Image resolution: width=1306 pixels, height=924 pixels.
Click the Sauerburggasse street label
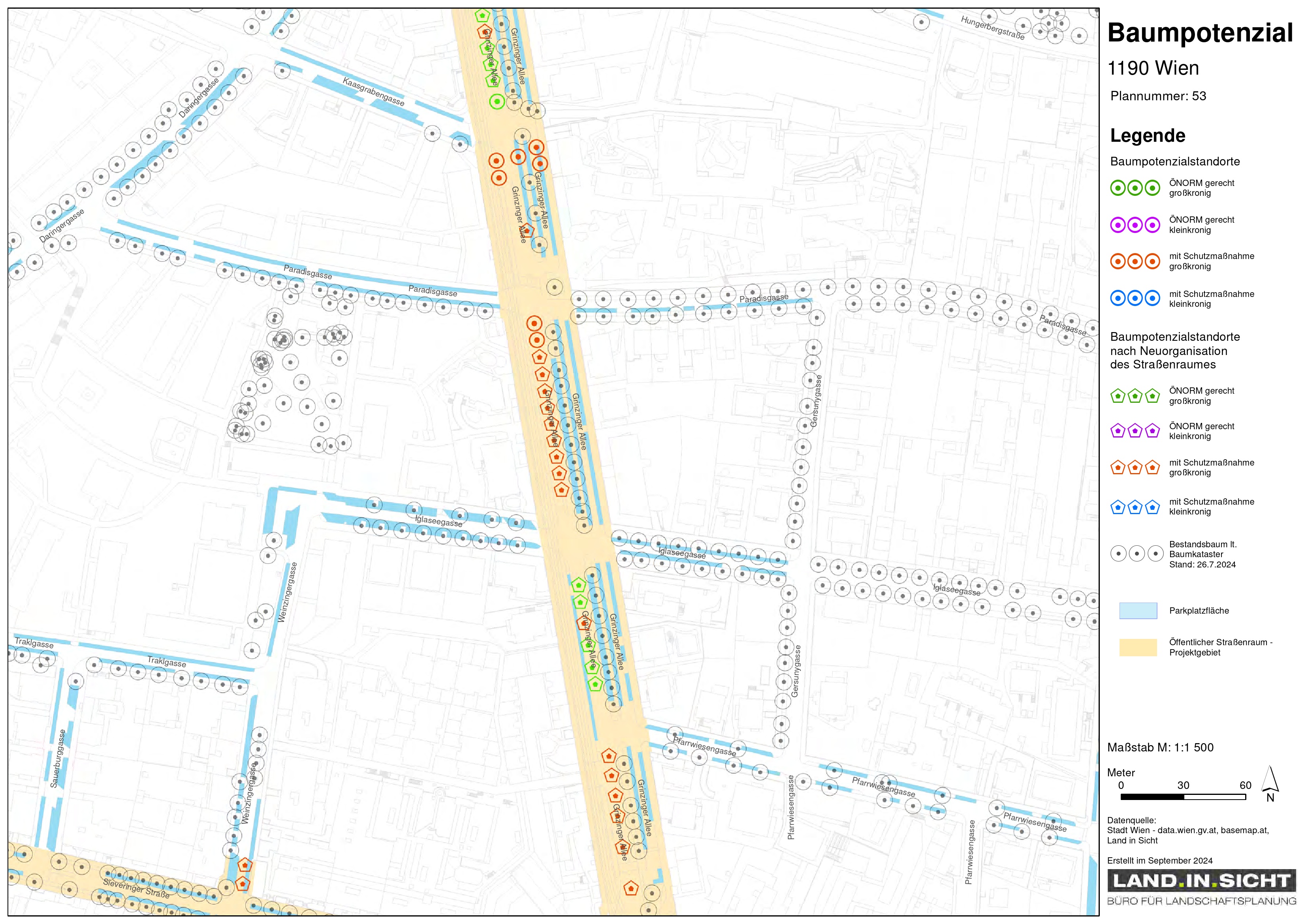57,759
